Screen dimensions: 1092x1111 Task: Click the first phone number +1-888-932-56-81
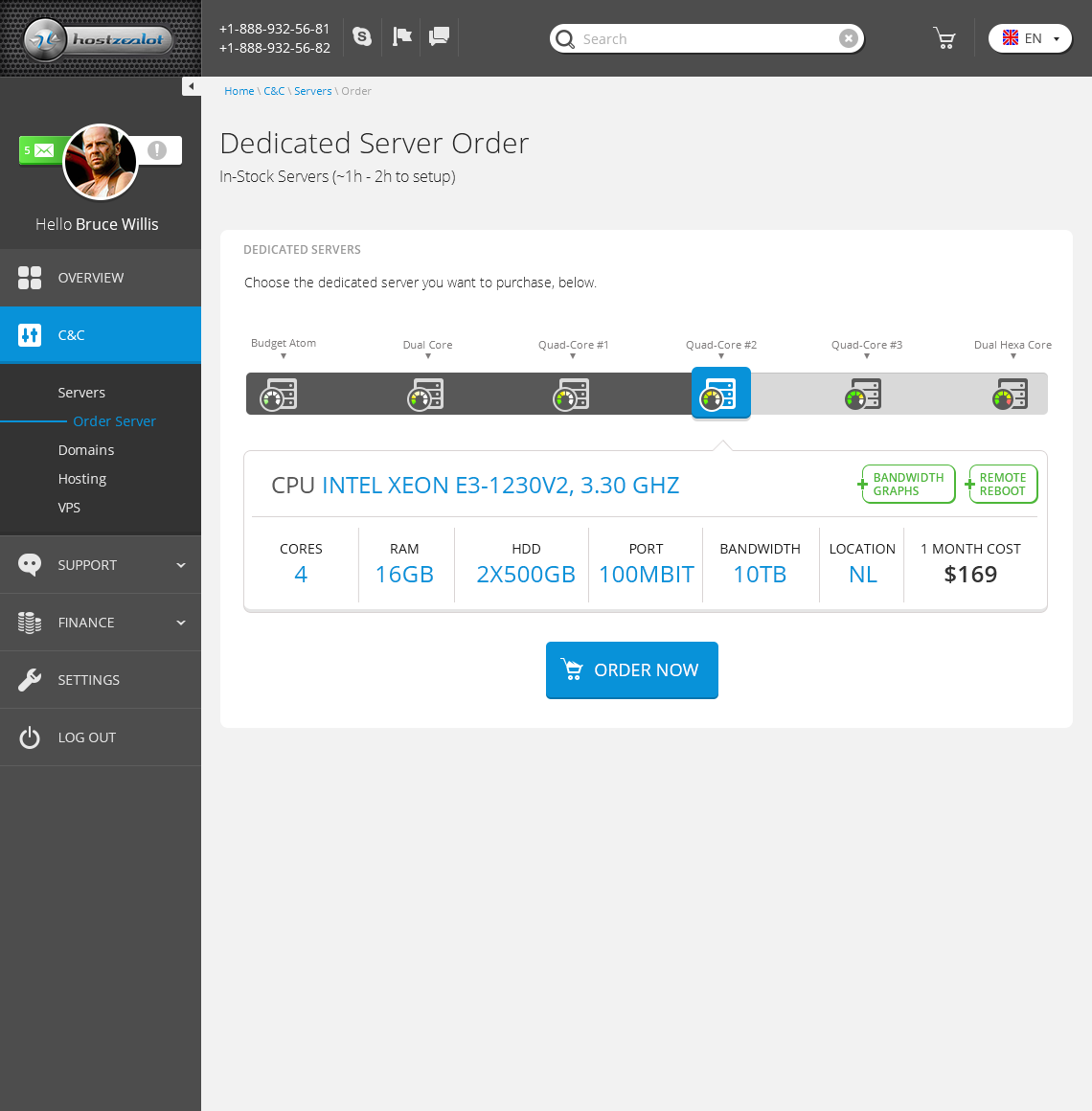[274, 29]
